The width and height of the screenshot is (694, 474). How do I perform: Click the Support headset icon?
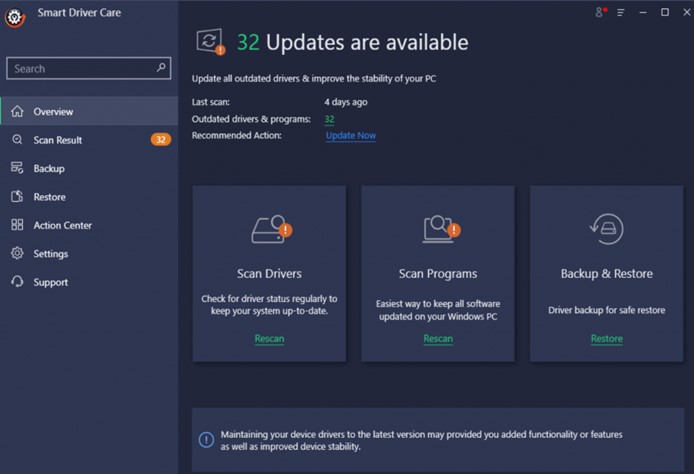coord(17,281)
